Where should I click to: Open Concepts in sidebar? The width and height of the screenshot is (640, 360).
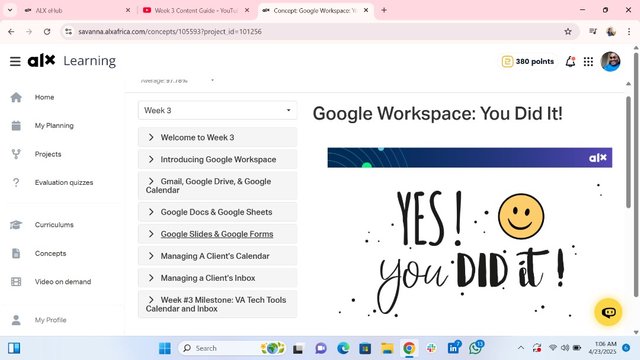tap(50, 253)
